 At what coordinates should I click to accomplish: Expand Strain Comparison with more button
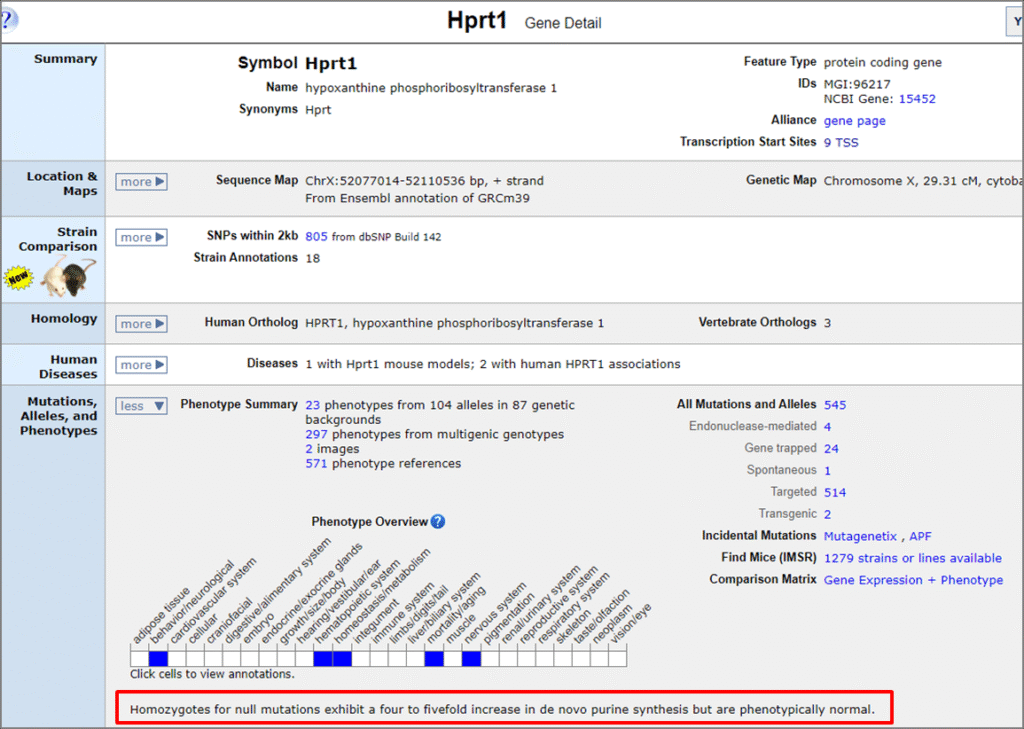click(141, 238)
